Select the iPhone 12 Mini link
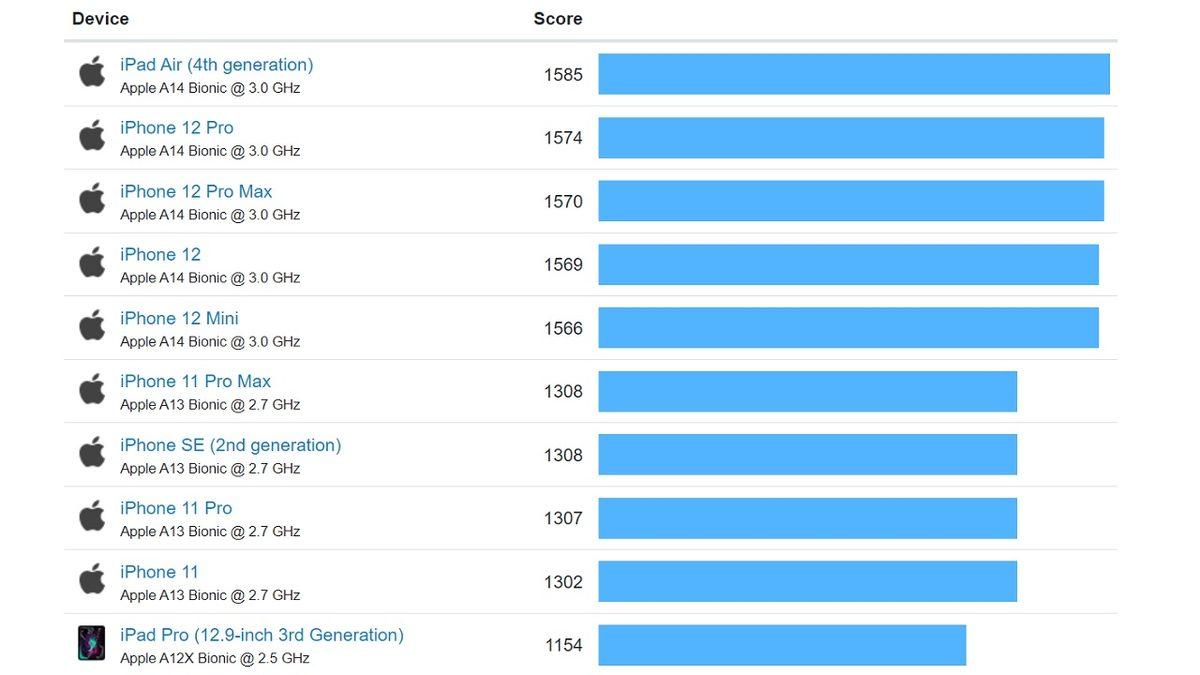 [179, 317]
